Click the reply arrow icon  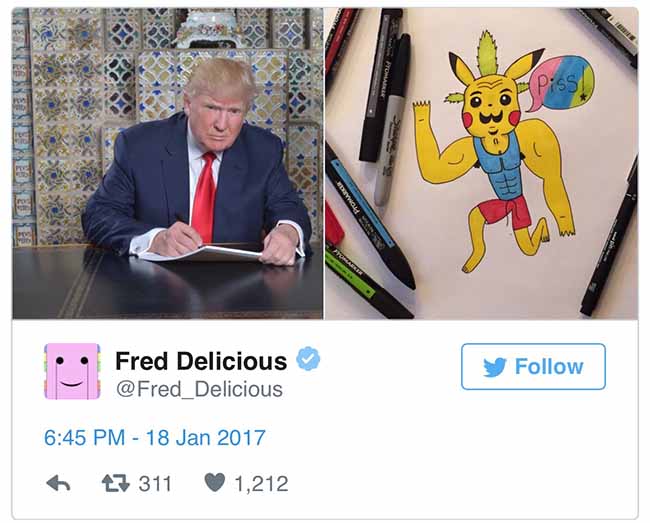(58, 483)
